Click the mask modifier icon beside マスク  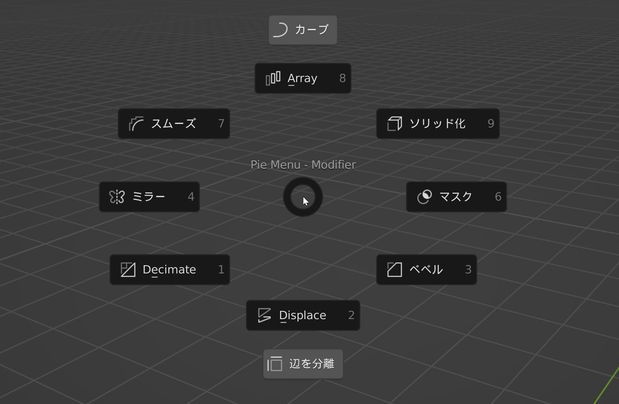pyautogui.click(x=424, y=197)
